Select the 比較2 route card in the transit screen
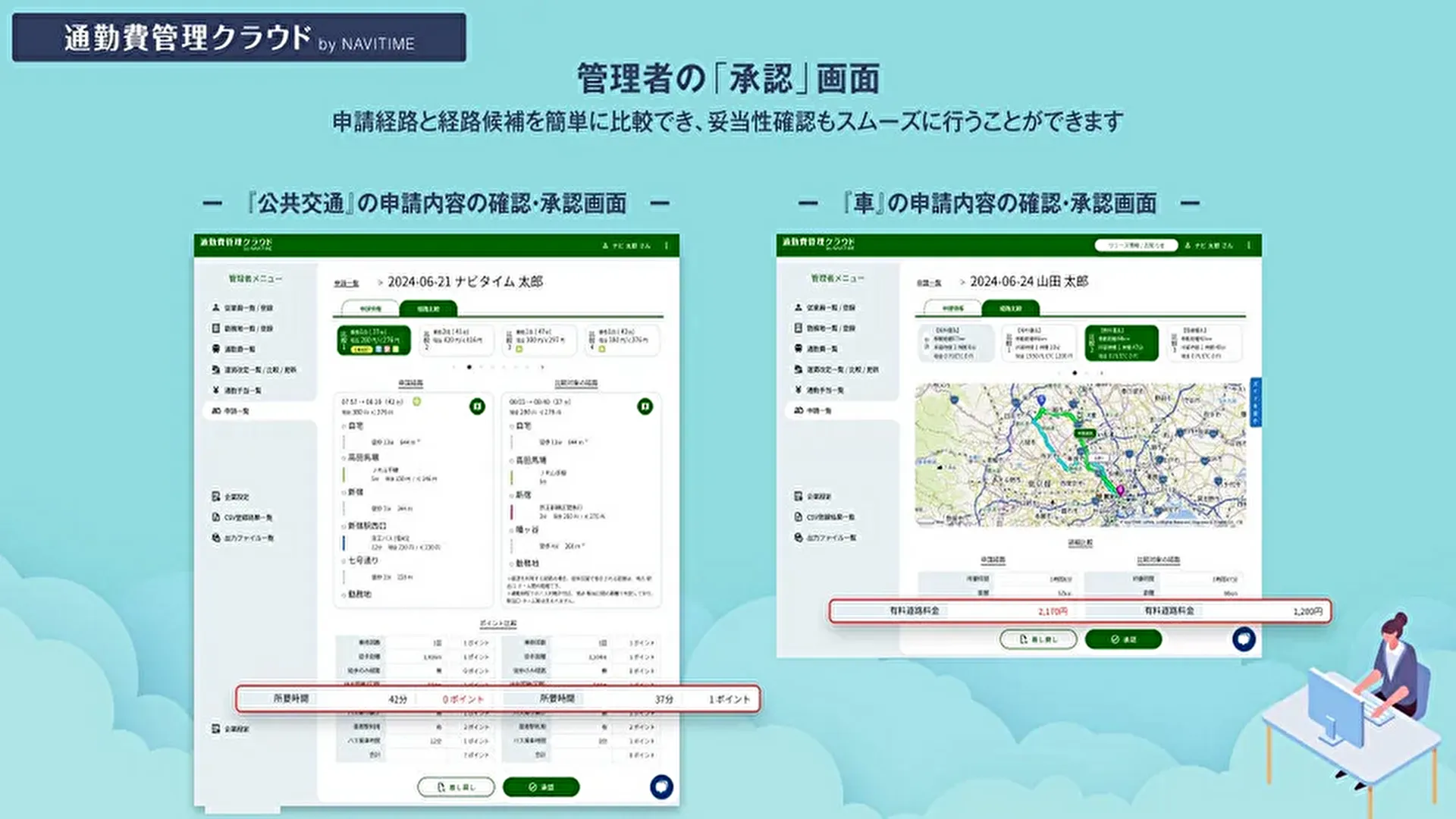This screenshot has height=819, width=1456. pos(457,340)
